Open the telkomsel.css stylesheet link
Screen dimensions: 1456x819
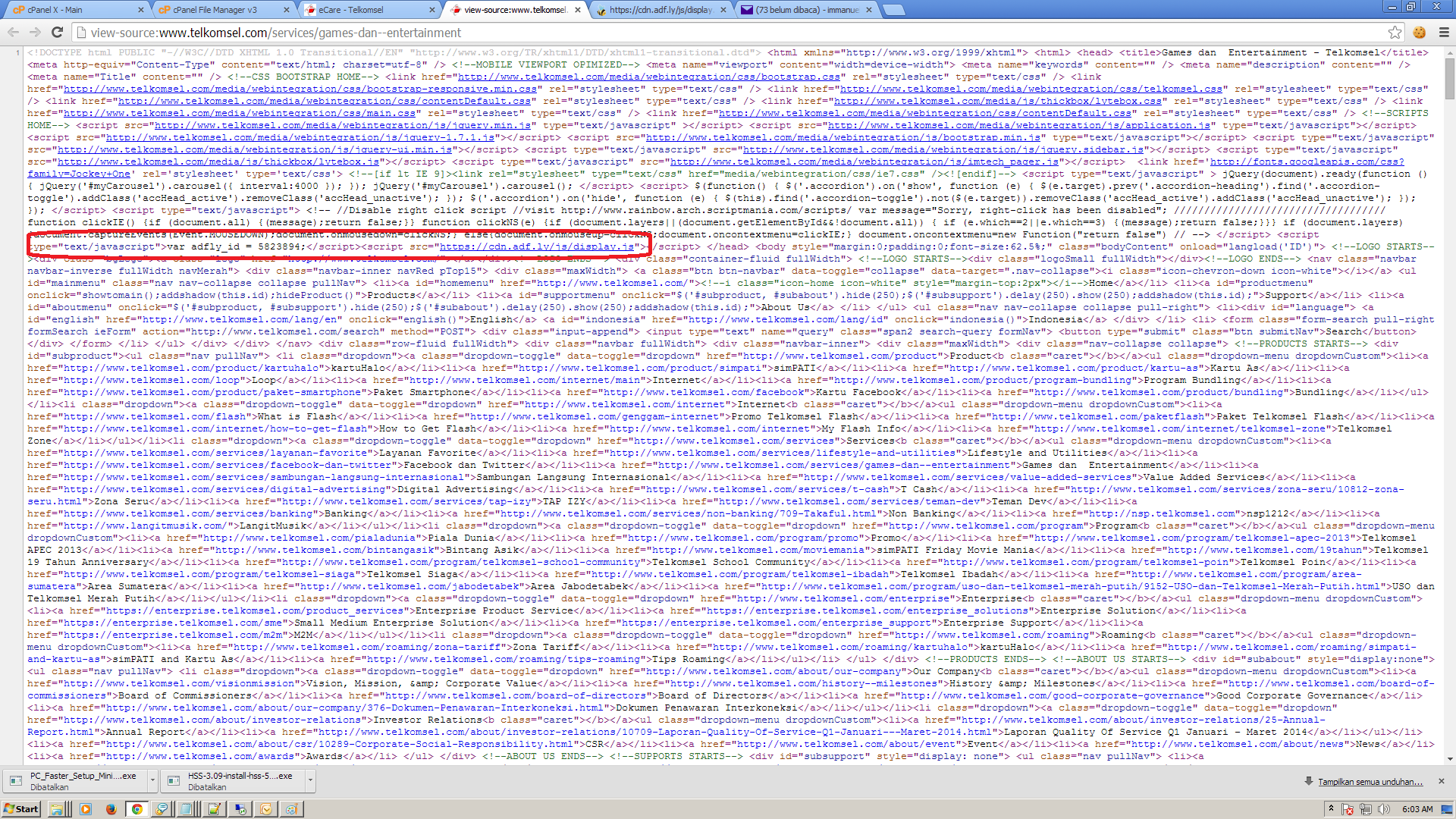[x=1031, y=89]
